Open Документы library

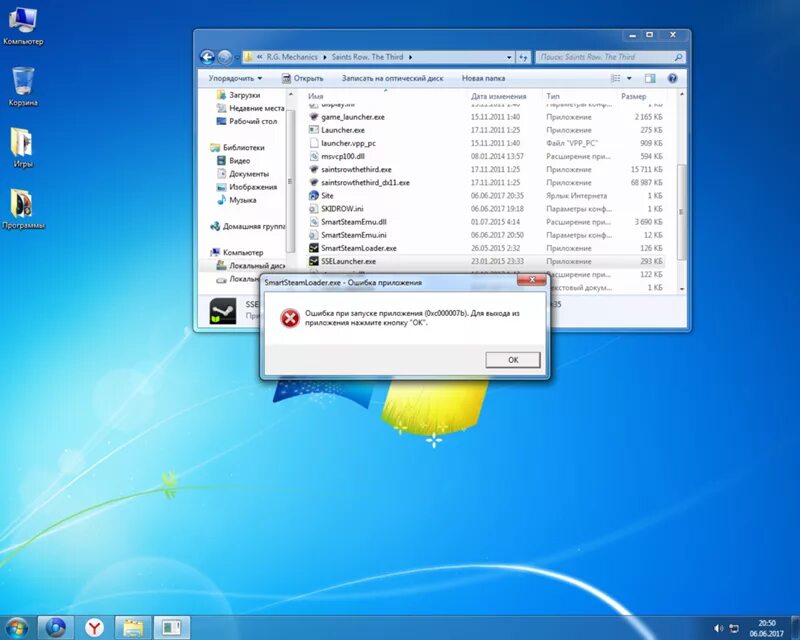point(248,174)
